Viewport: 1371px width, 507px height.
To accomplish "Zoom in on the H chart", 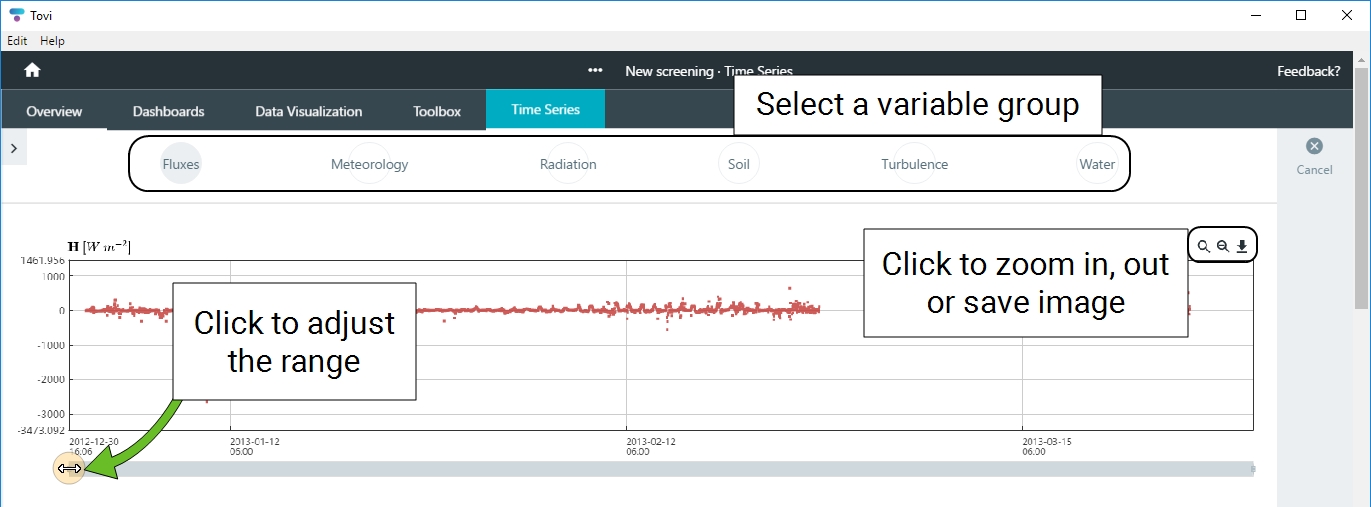I will pyautogui.click(x=1204, y=246).
